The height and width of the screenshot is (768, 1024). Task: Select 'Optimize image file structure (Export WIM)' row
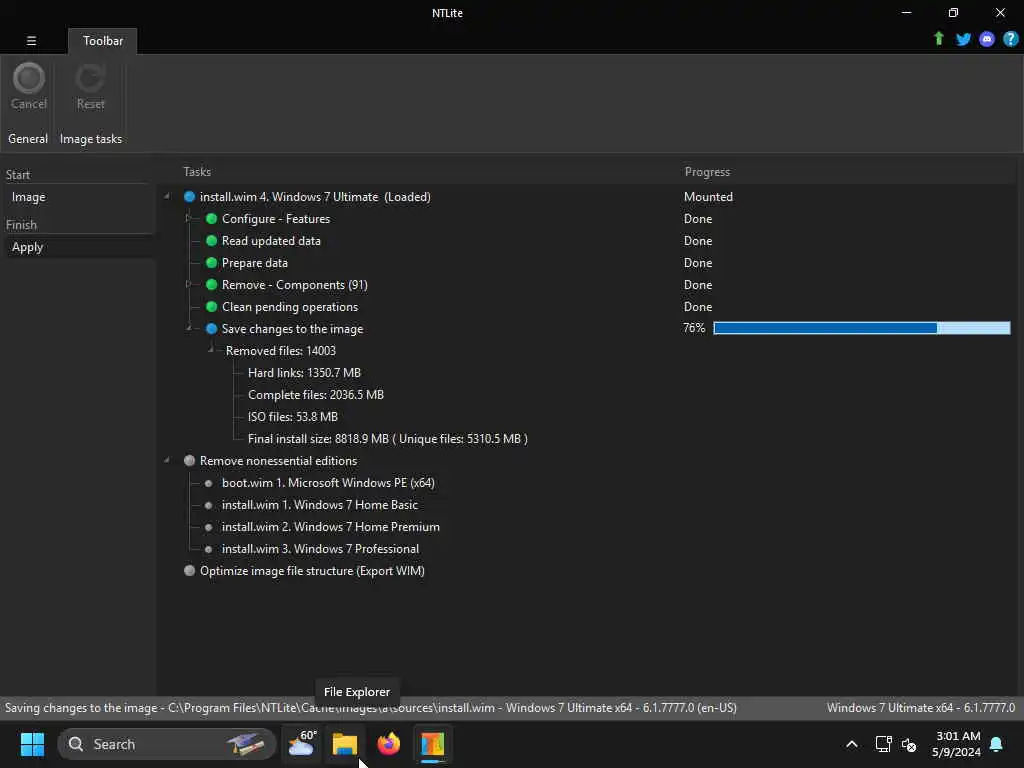(x=312, y=571)
